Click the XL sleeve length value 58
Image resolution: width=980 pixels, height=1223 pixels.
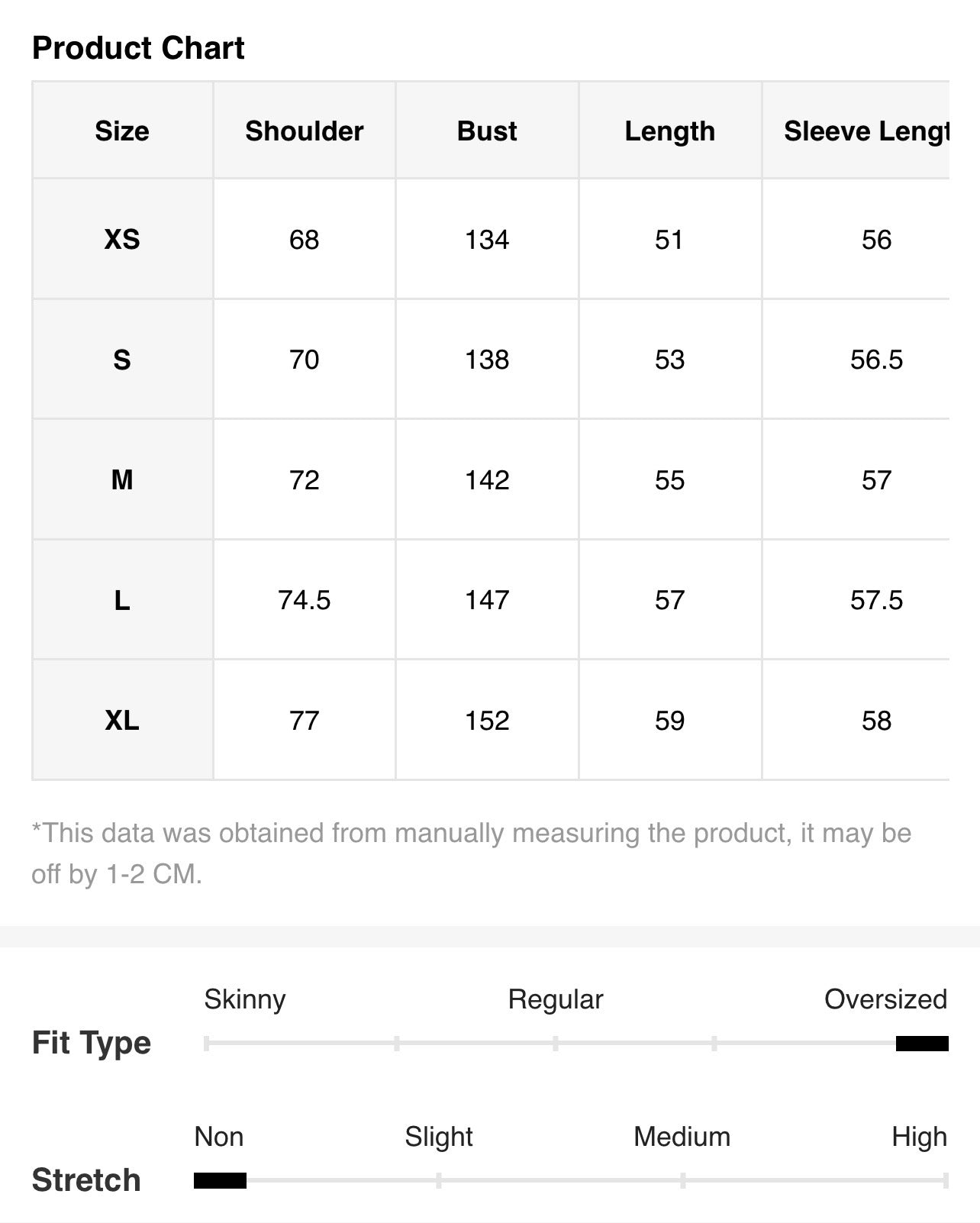pyautogui.click(x=876, y=720)
